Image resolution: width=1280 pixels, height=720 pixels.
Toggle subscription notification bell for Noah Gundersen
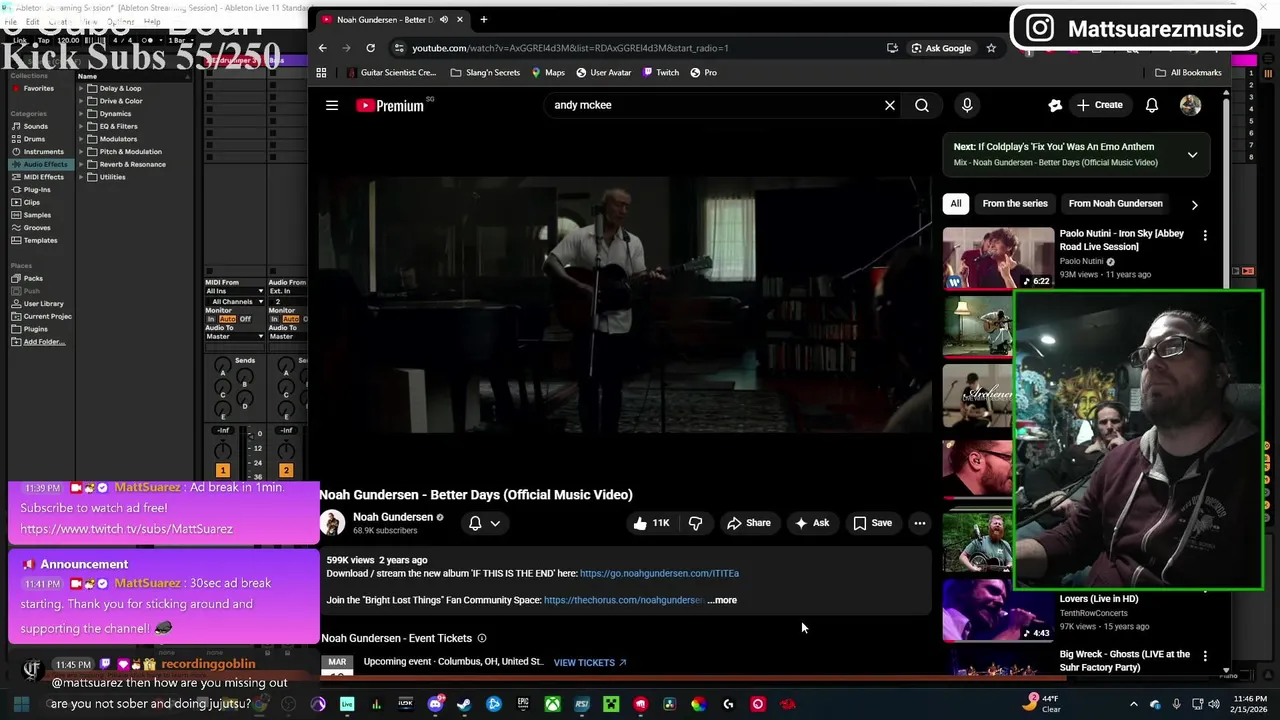click(x=475, y=523)
